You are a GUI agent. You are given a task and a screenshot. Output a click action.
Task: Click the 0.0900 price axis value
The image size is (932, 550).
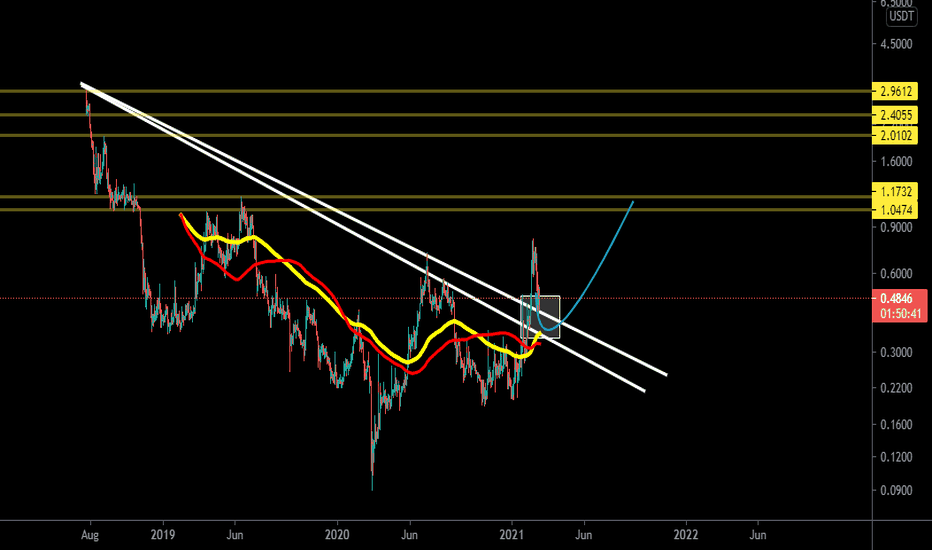coord(896,491)
